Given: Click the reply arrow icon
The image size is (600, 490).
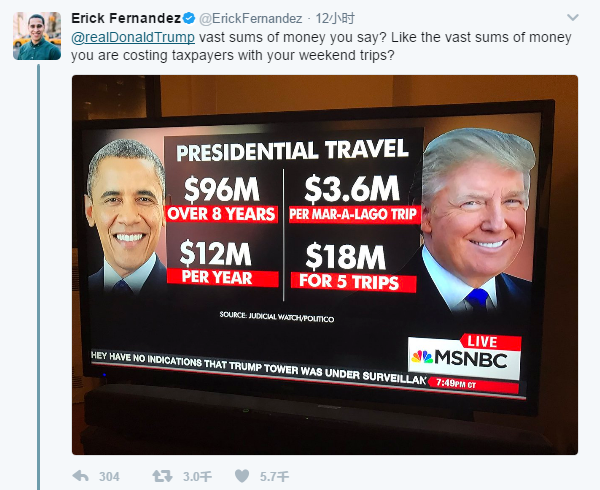Looking at the screenshot, I should (x=81, y=476).
